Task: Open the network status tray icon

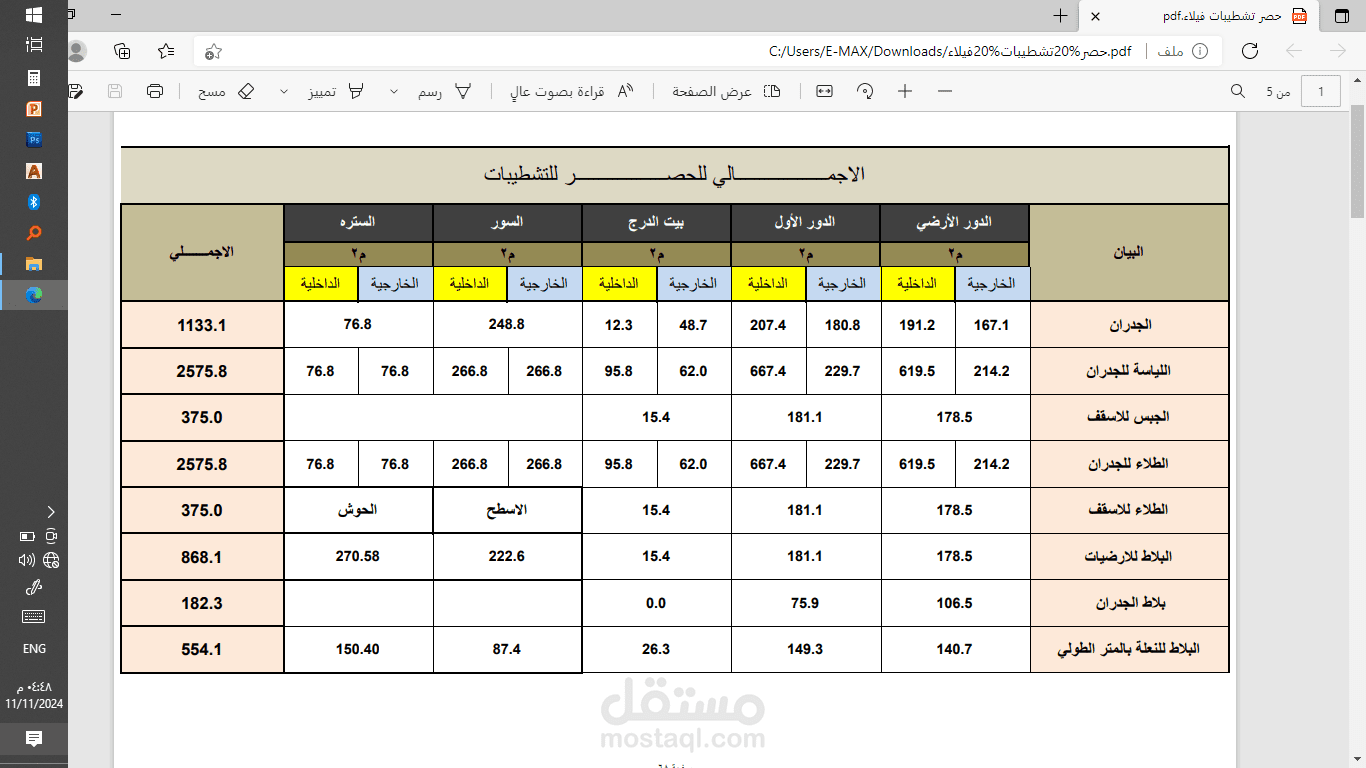Action: coord(51,560)
